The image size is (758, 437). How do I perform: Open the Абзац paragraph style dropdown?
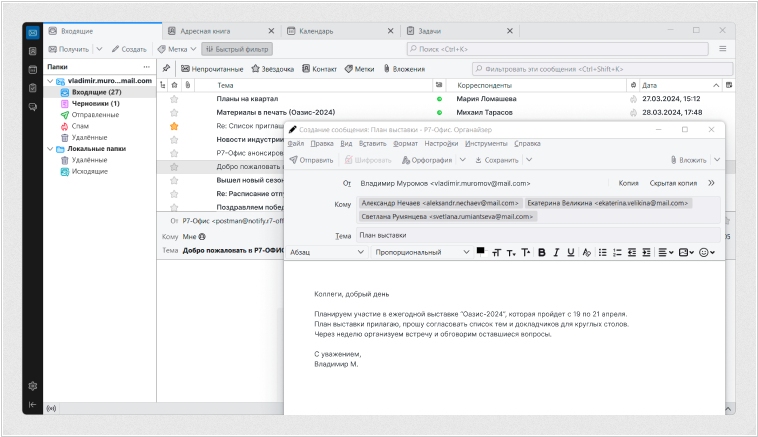tap(325, 253)
